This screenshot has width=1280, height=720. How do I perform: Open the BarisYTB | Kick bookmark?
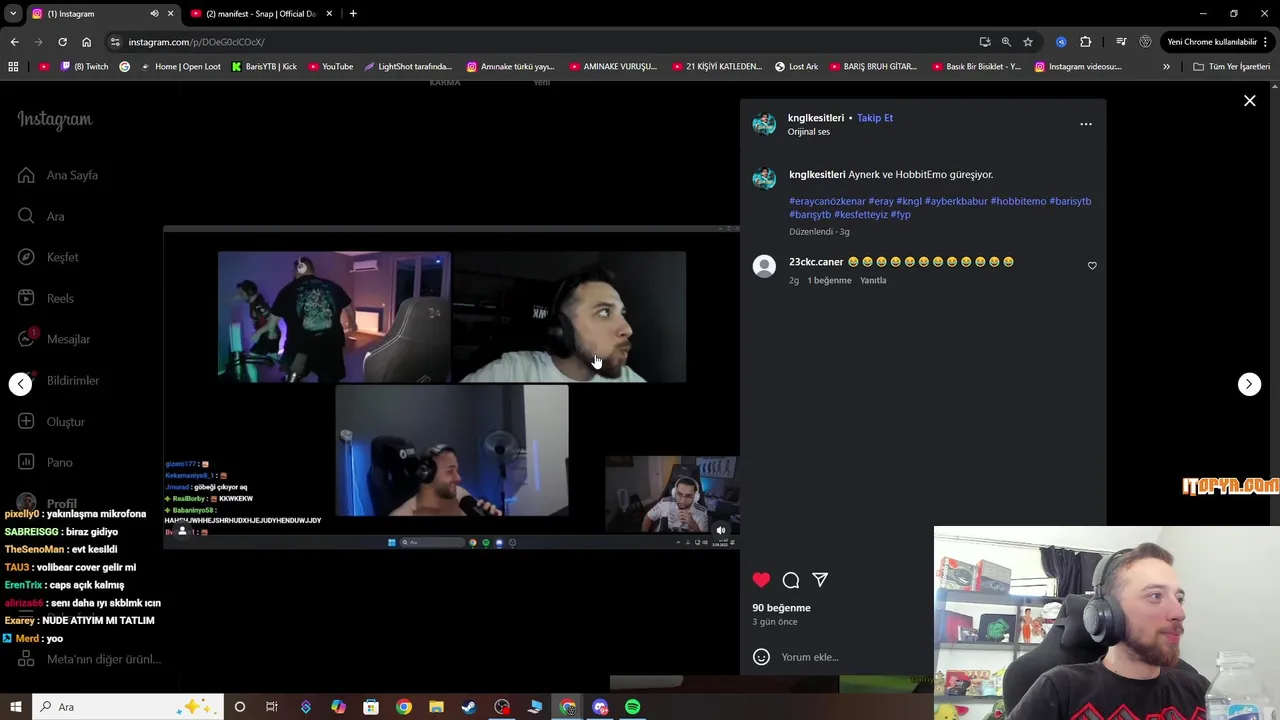264,67
